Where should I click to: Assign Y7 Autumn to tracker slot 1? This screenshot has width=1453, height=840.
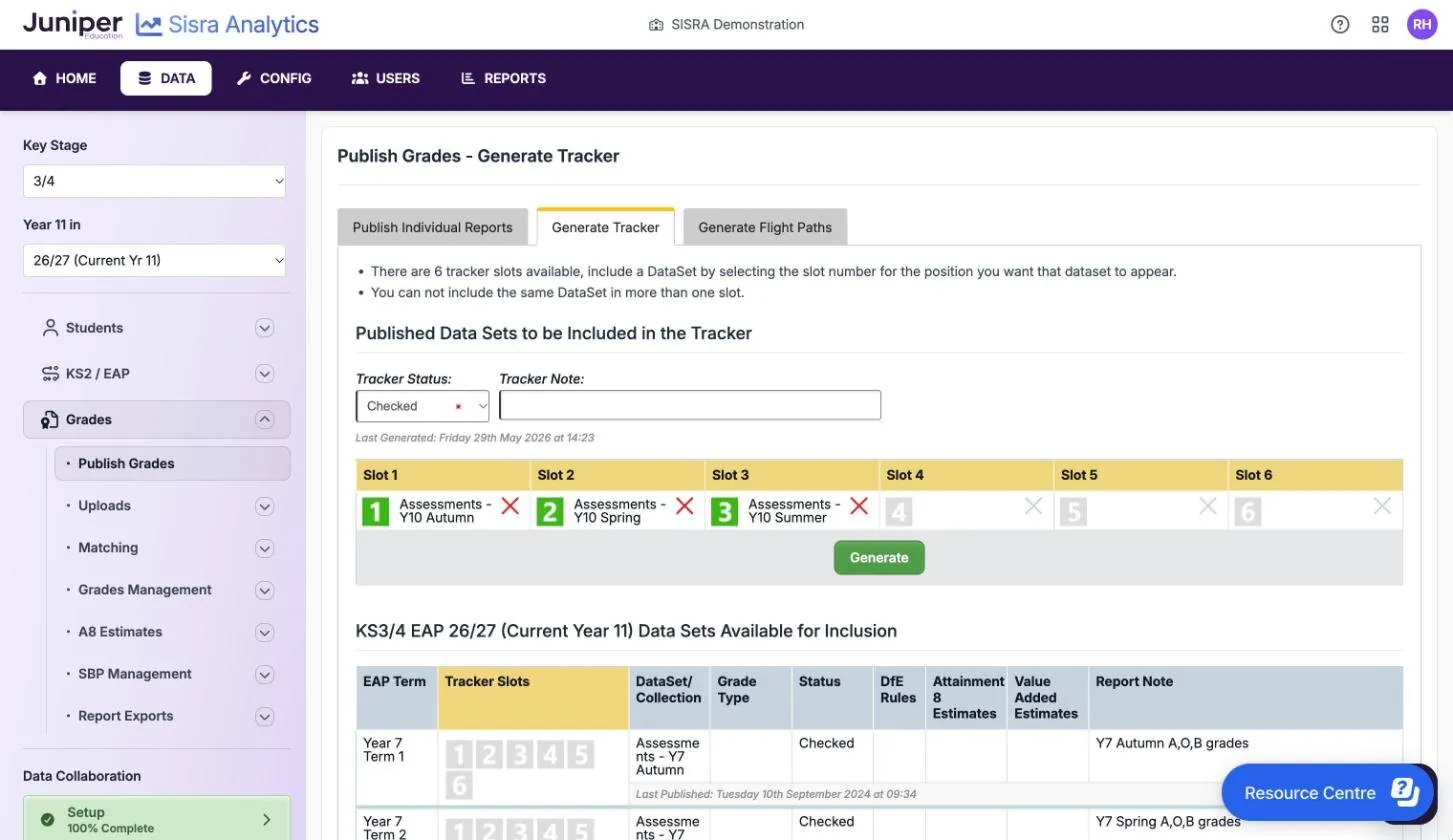point(458,754)
